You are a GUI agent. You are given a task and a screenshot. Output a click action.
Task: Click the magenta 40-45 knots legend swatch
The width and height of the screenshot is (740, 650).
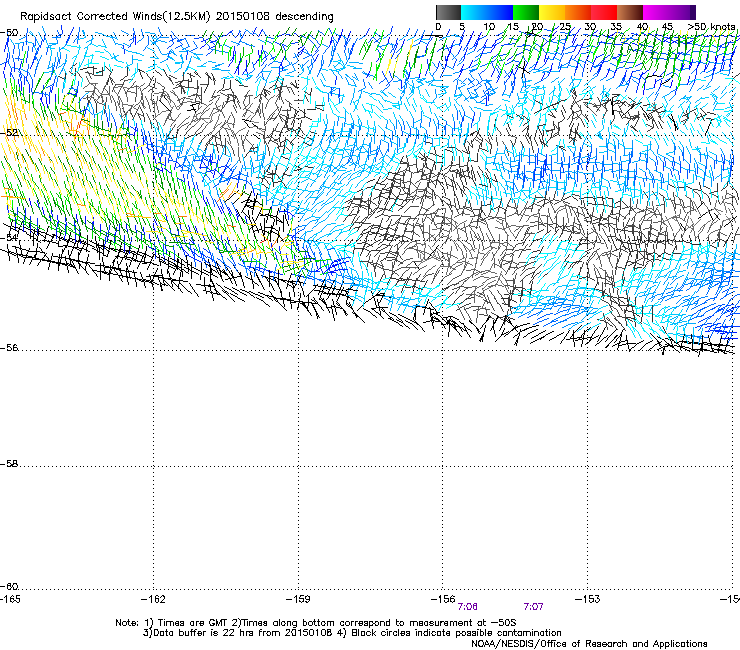656,12
